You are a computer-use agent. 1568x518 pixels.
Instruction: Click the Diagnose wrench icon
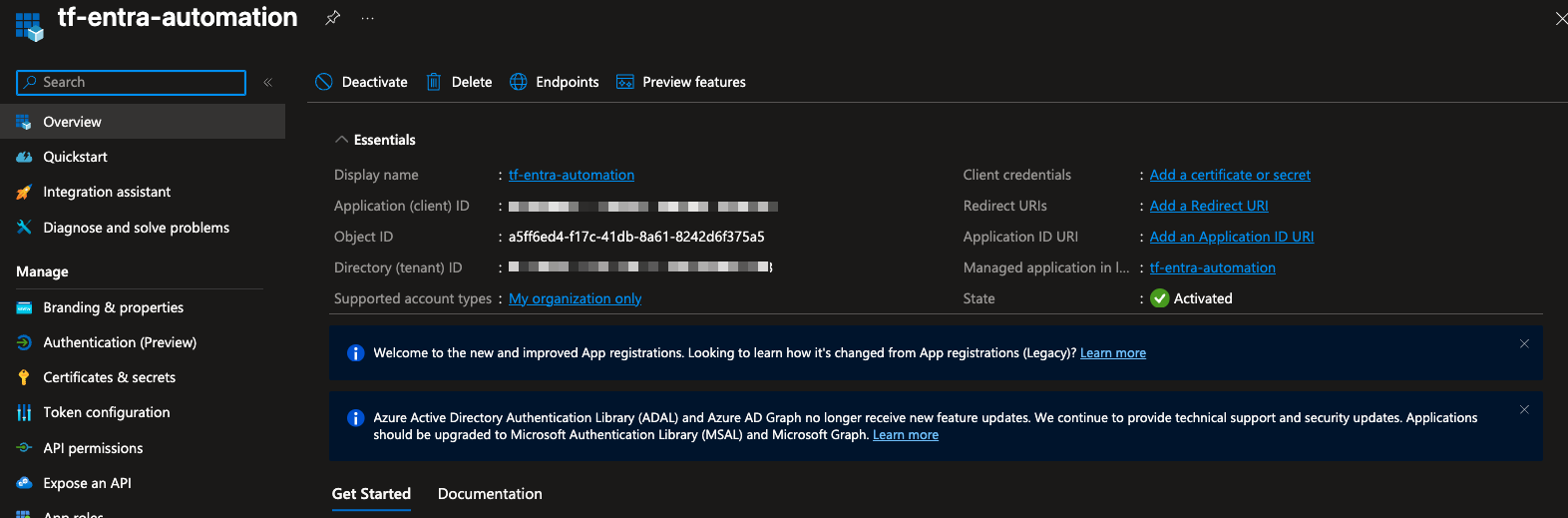[24, 228]
